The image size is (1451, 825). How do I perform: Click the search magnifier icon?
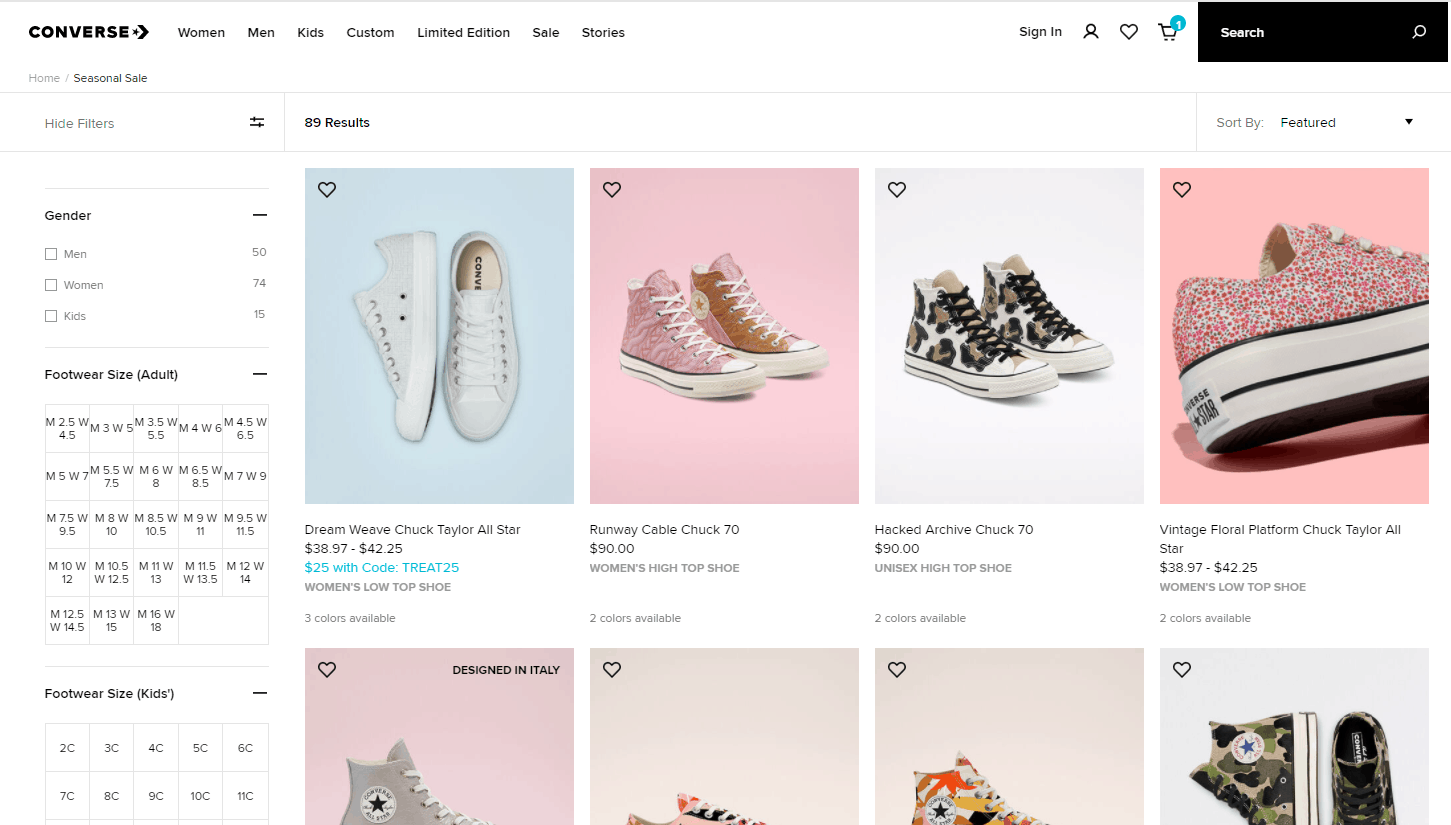point(1419,32)
